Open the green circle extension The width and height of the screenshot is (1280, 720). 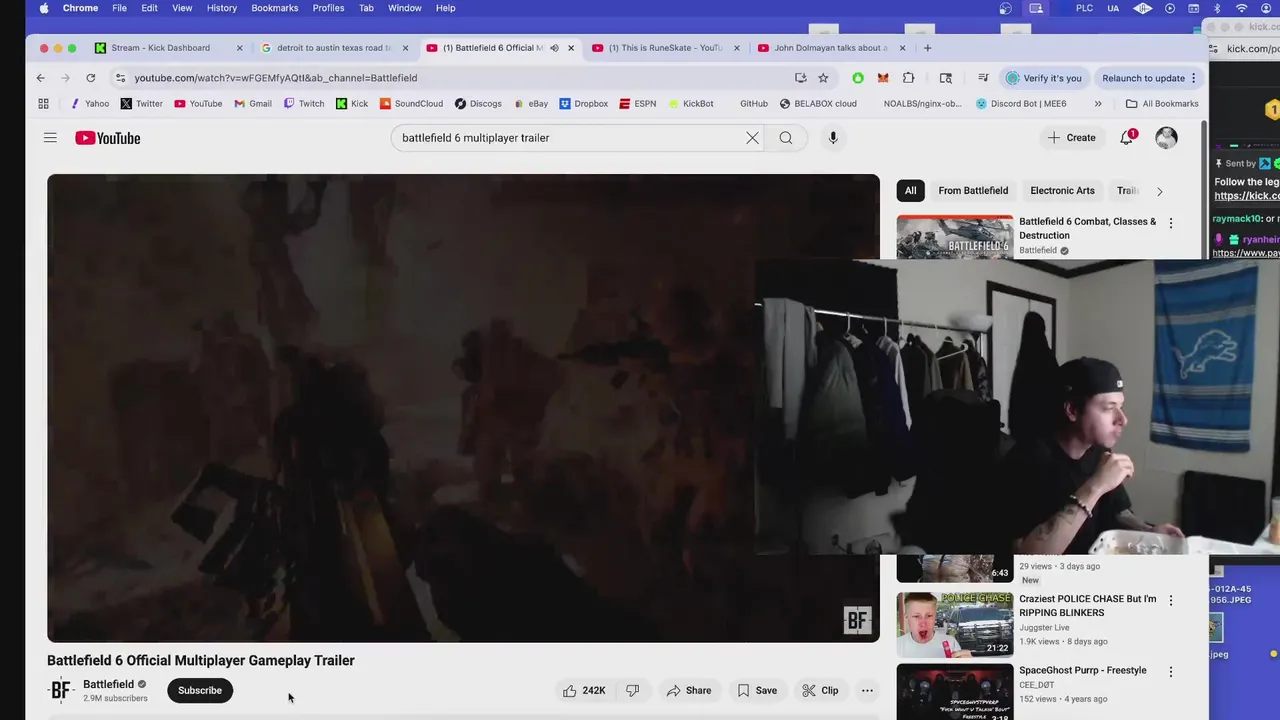(858, 78)
